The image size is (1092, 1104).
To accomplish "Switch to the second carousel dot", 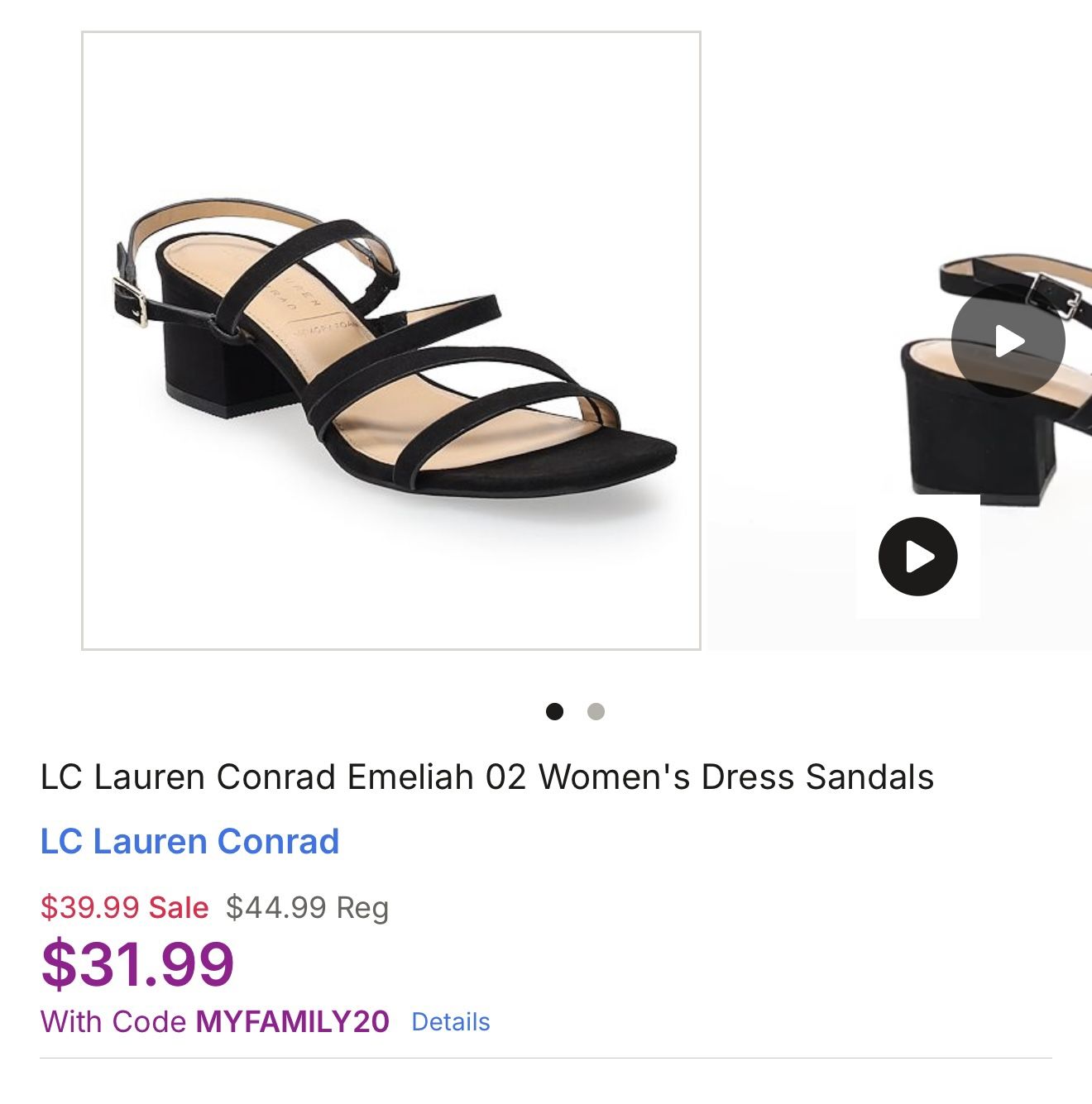I will point(596,711).
